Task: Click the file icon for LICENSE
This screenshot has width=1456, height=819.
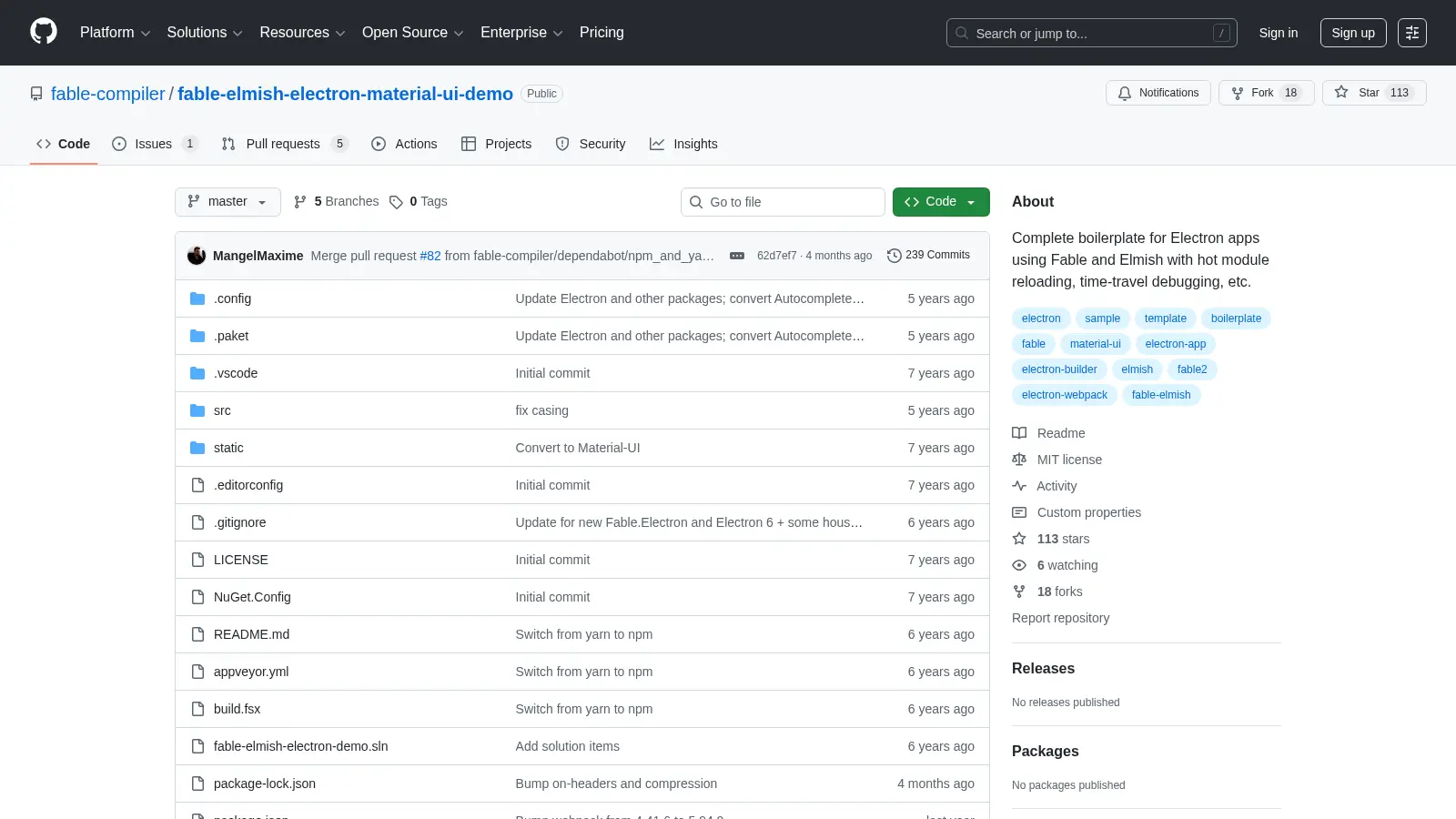Action: tap(197, 560)
